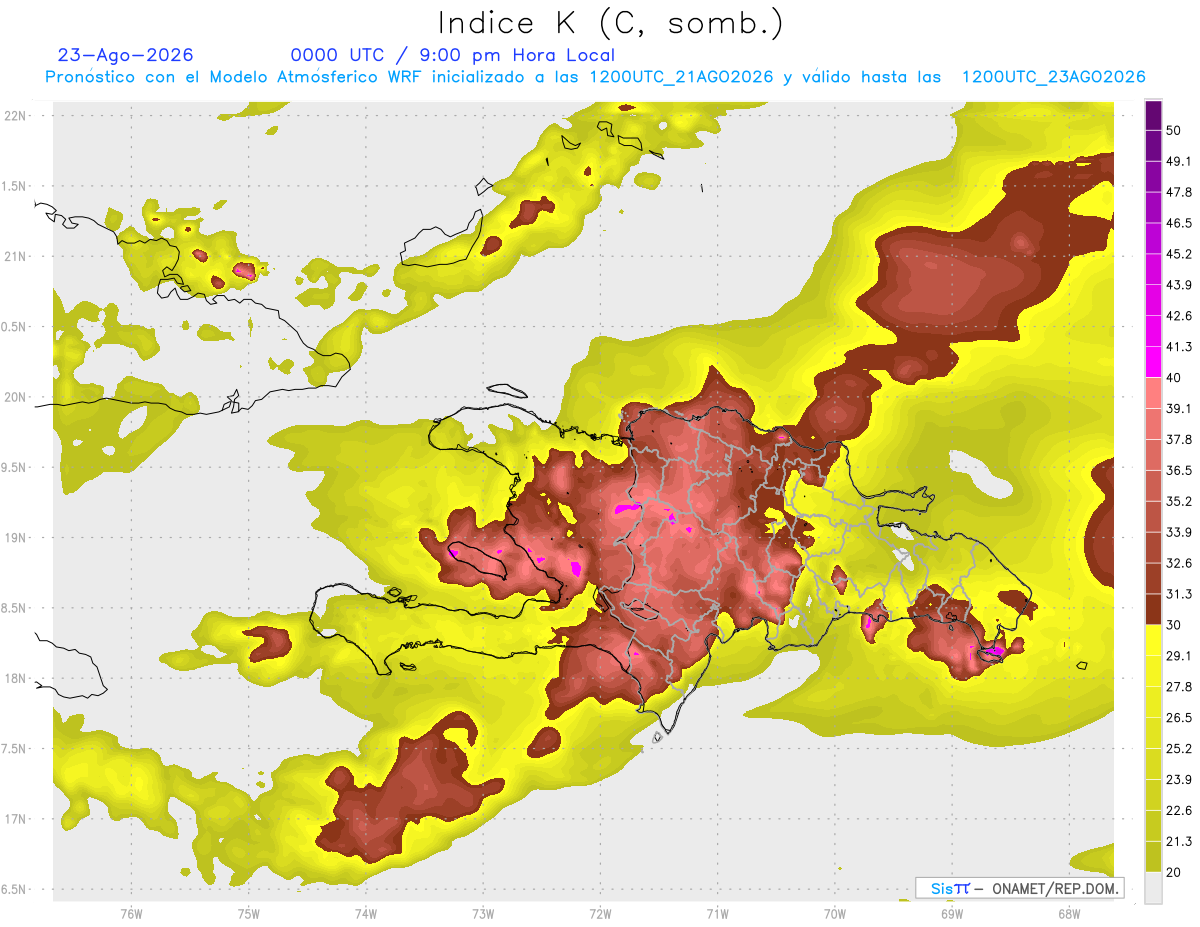Click the "17N" latitude axis label
This screenshot has width=1200, height=927.
pyautogui.click(x=15, y=819)
